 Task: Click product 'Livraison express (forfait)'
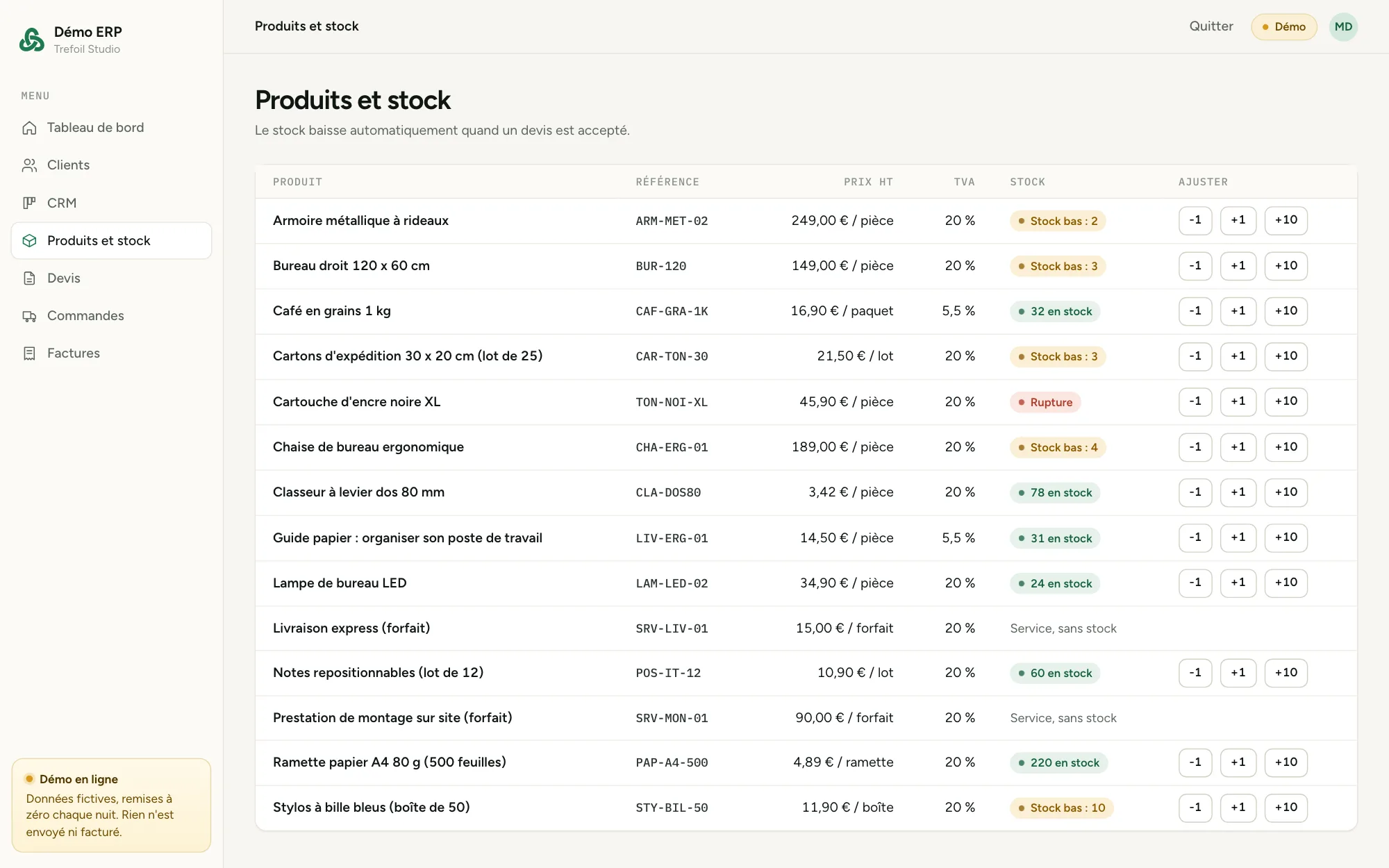point(351,628)
